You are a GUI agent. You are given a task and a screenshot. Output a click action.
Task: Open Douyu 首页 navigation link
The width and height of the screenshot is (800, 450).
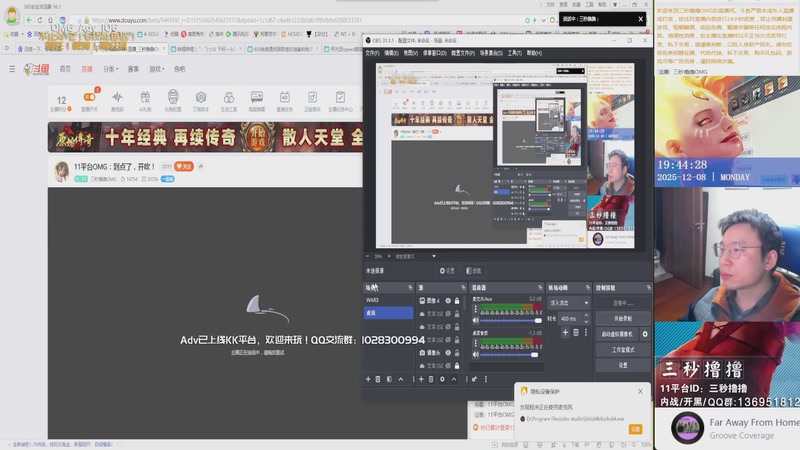pyautogui.click(x=65, y=69)
